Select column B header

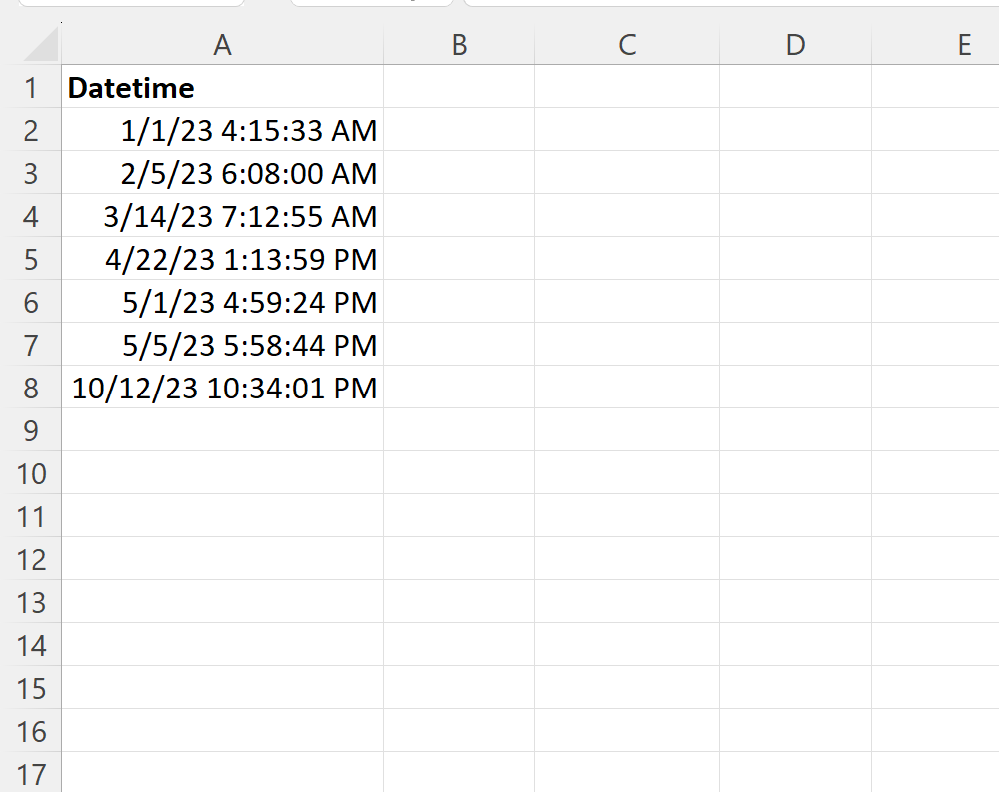point(459,45)
